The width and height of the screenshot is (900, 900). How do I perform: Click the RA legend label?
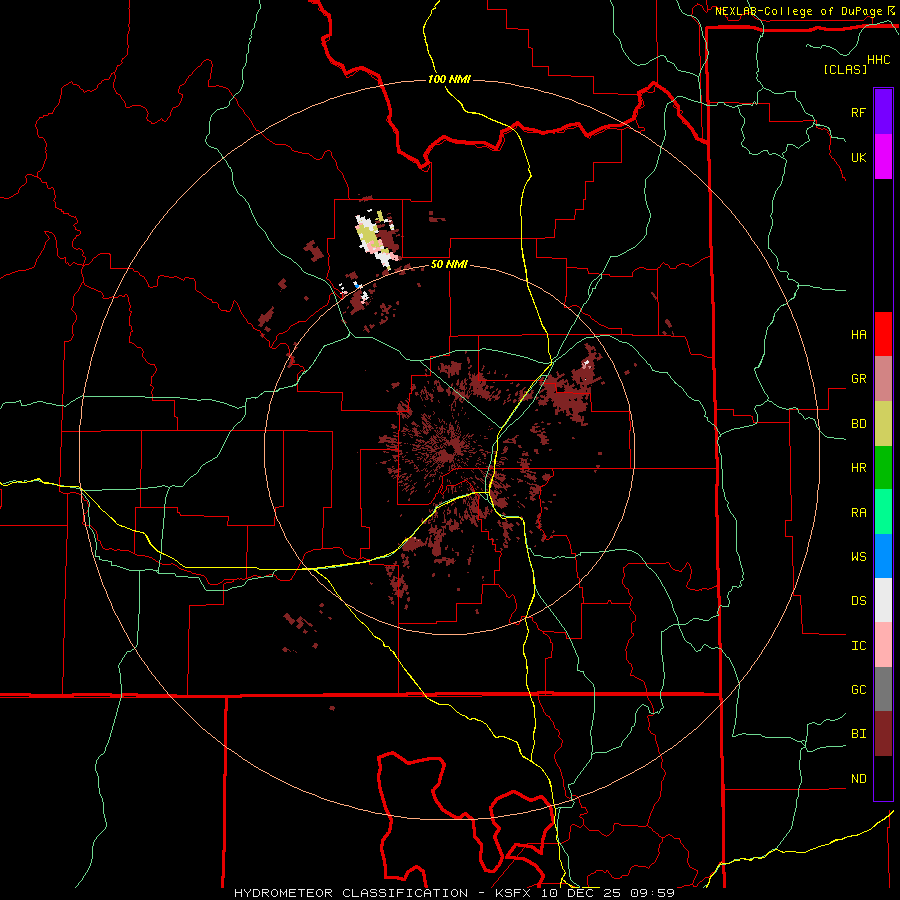858,513
